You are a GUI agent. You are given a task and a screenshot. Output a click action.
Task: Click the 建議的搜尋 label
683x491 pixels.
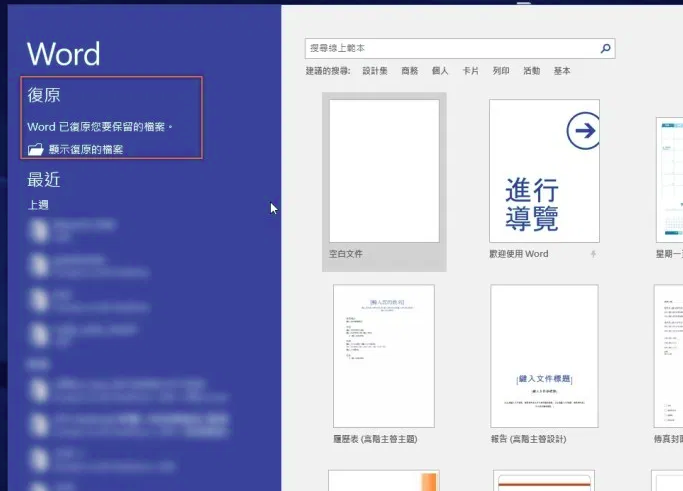tap(328, 71)
